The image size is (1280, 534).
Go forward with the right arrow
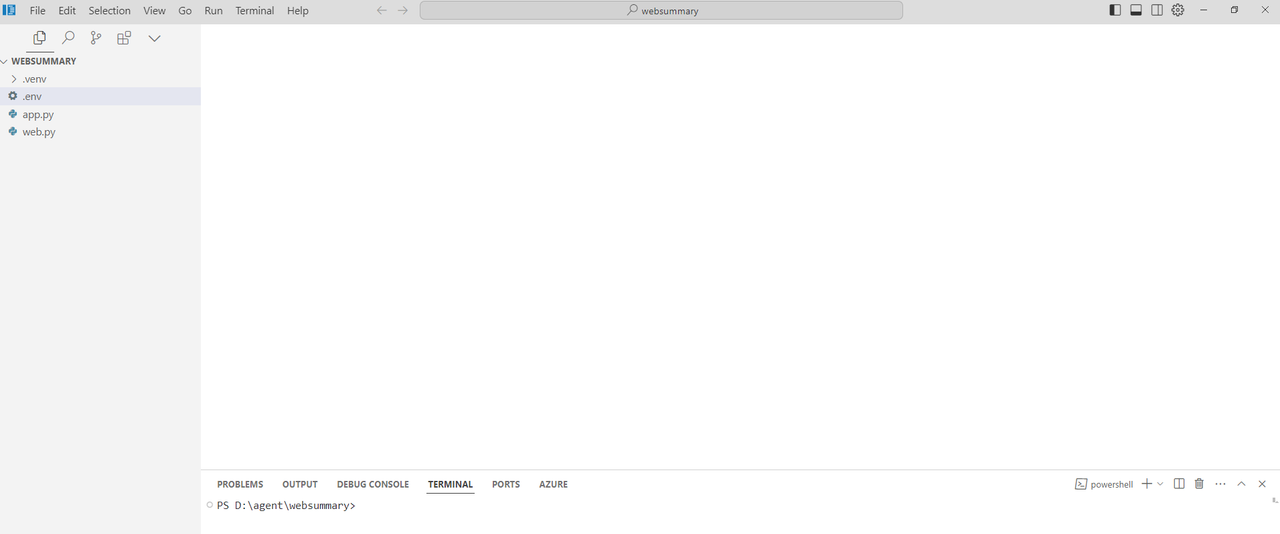[403, 11]
